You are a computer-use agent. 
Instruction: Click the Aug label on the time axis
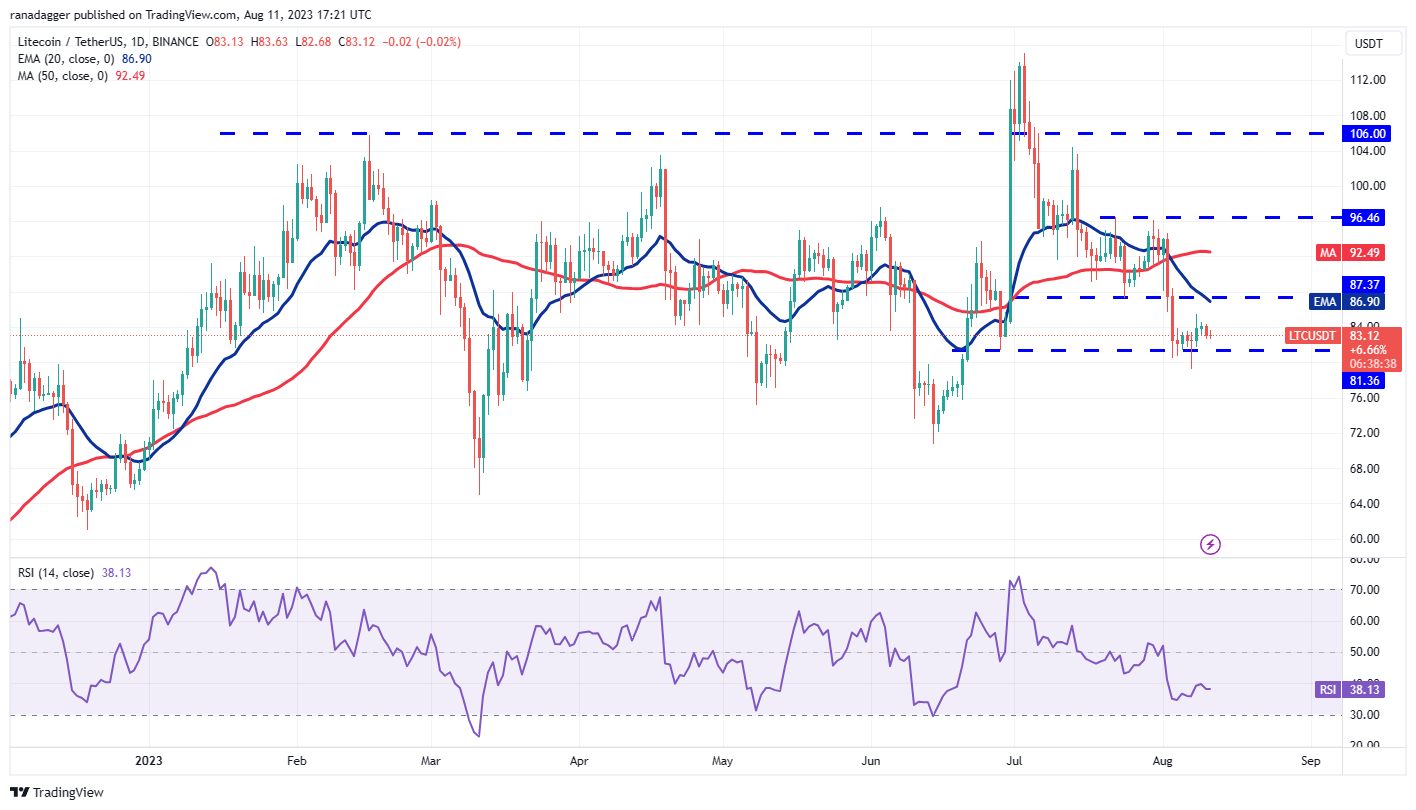[x=1161, y=761]
